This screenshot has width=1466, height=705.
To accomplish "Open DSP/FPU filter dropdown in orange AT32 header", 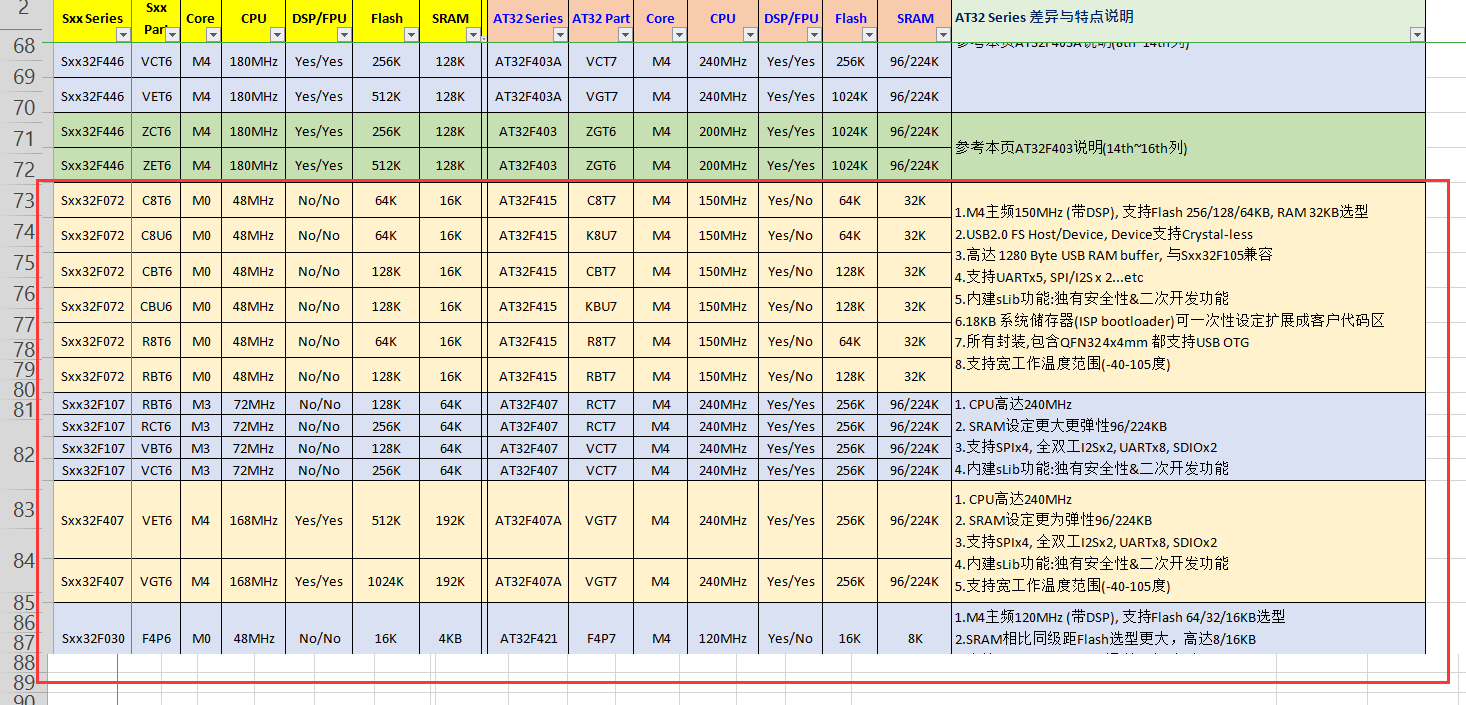I will coord(814,35).
